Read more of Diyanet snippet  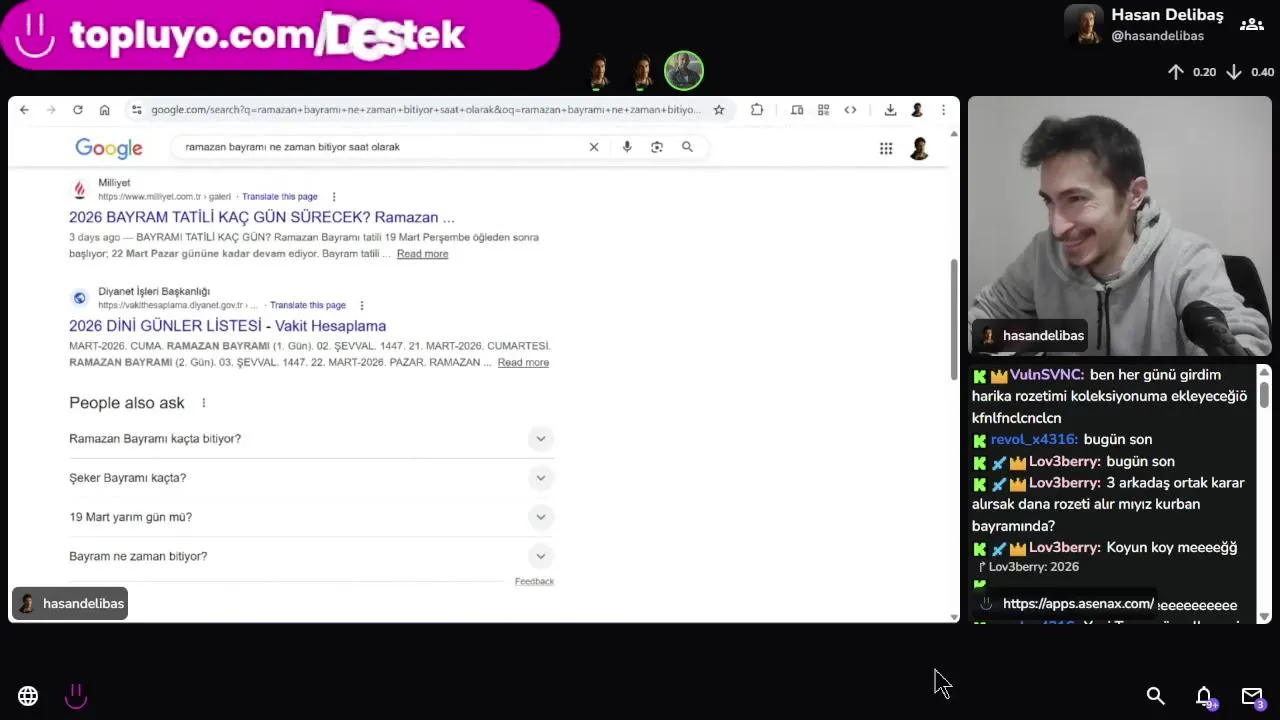click(x=523, y=363)
